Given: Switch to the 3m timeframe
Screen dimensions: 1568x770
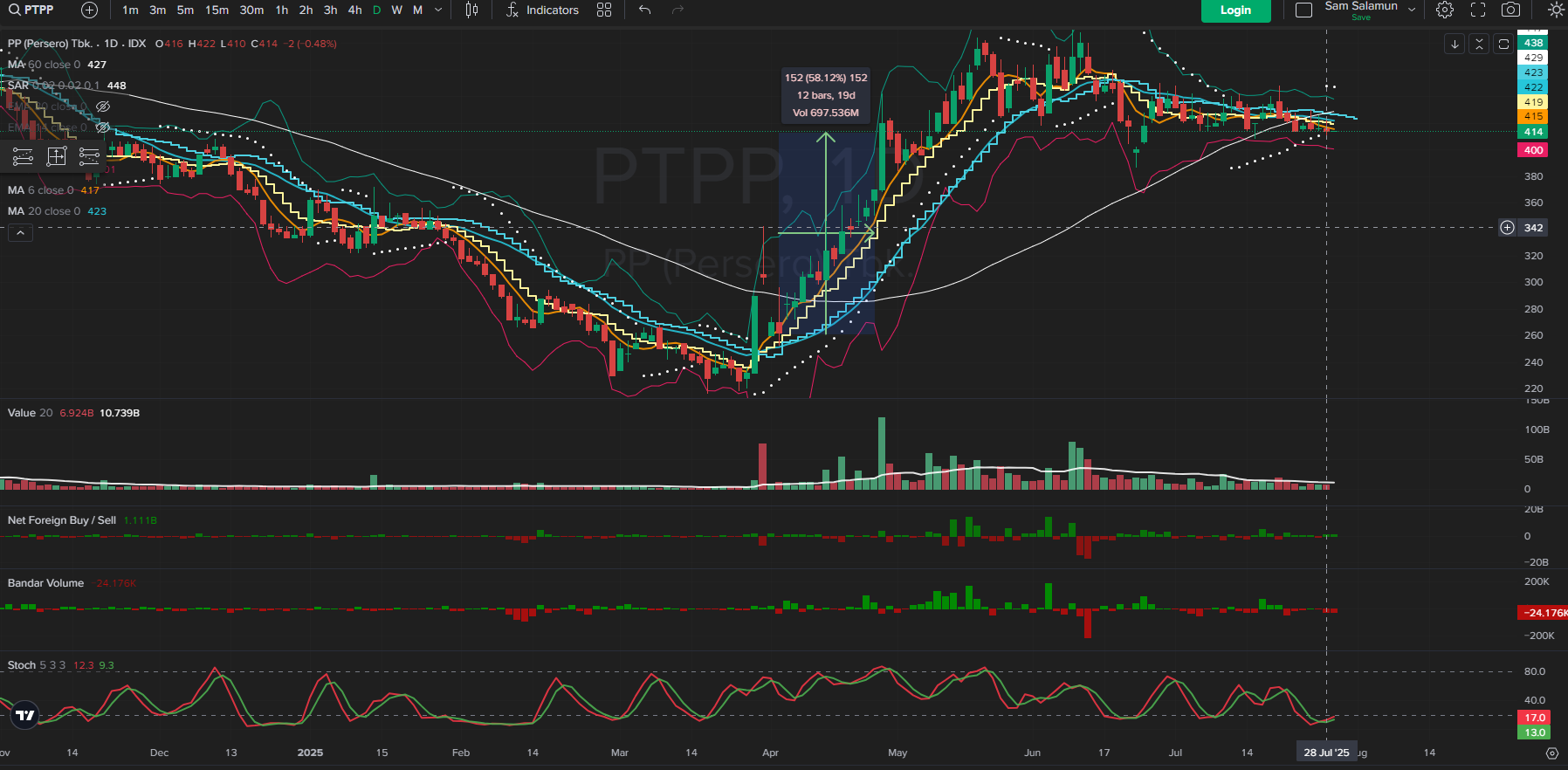Looking at the screenshot, I should [x=157, y=10].
